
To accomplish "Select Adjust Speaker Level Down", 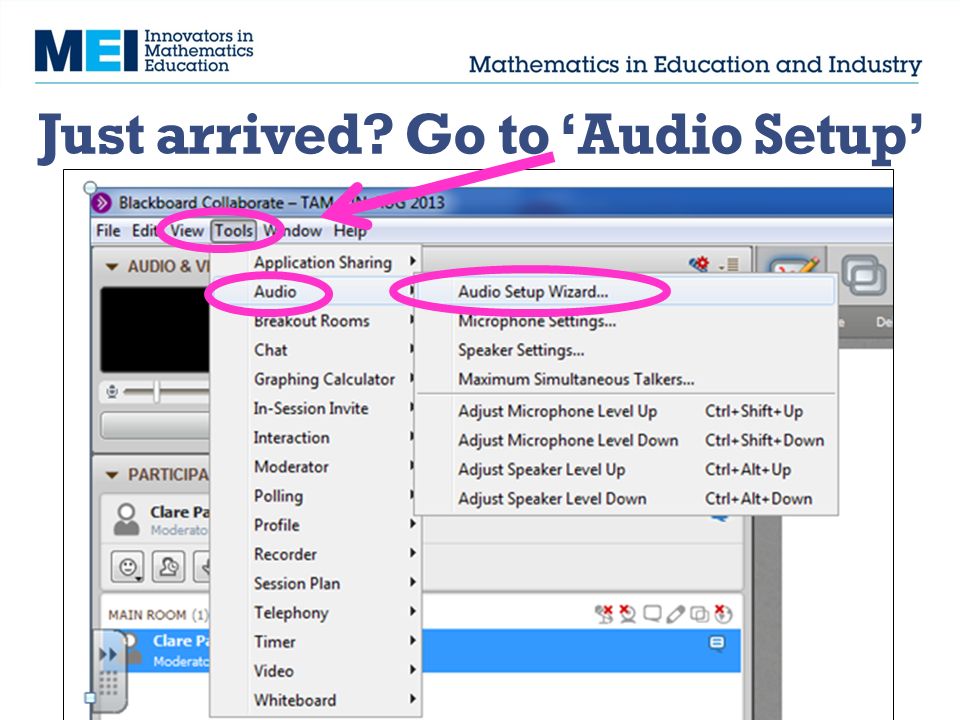I will [x=626, y=499].
